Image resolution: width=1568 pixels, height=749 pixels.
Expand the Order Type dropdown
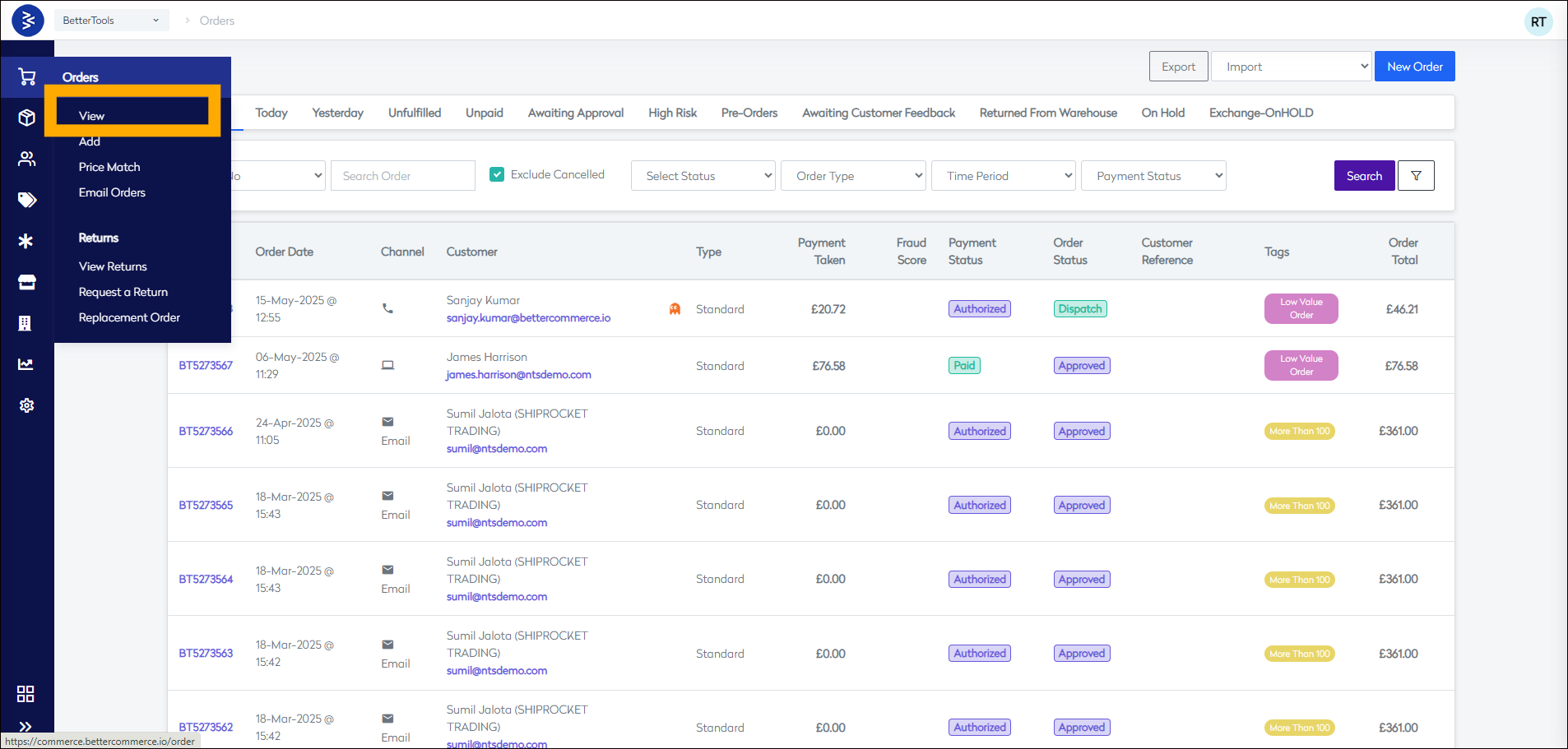[x=853, y=176]
